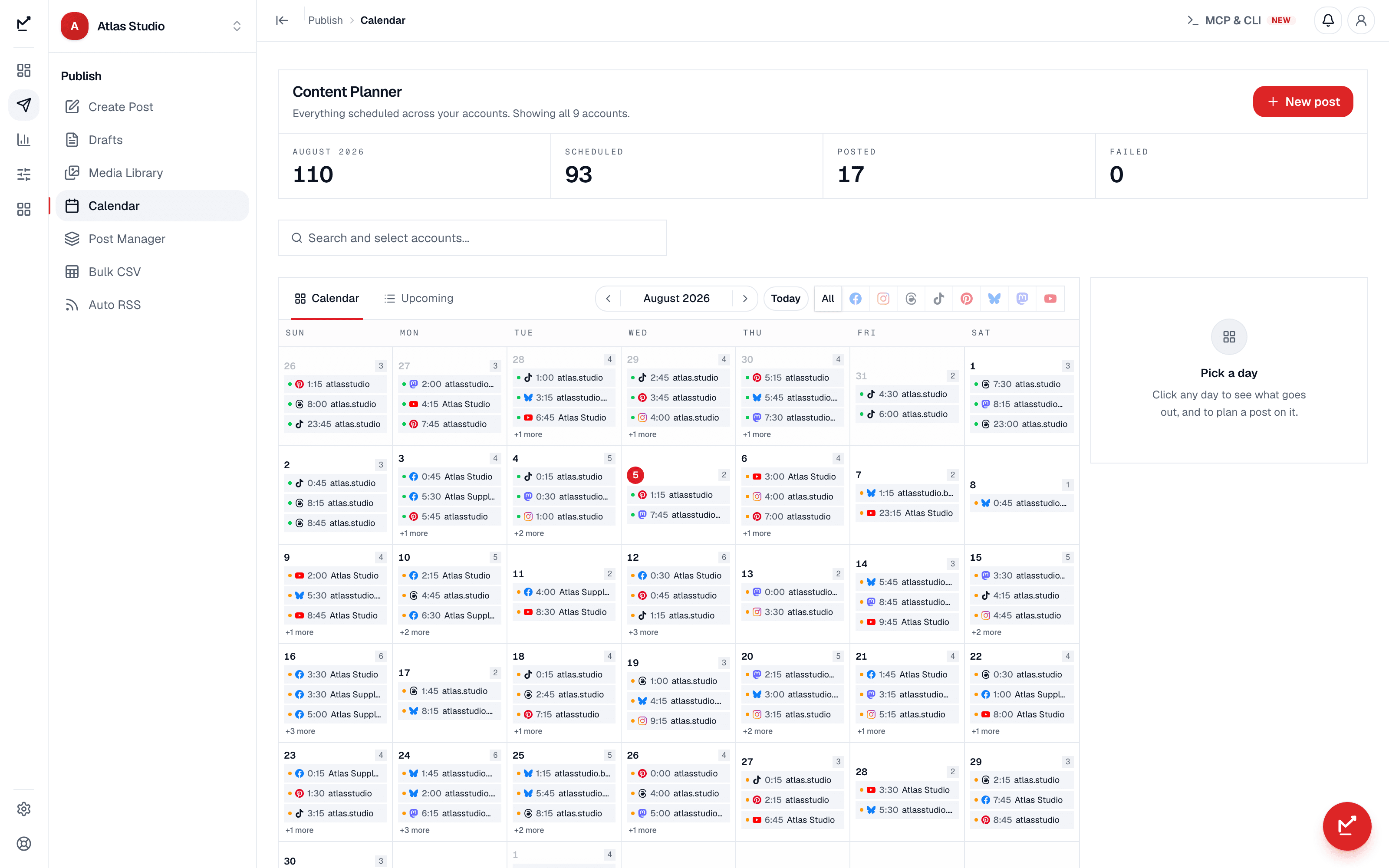Open Auto RSS in sidebar
The height and width of the screenshot is (868, 1389).
click(152, 305)
